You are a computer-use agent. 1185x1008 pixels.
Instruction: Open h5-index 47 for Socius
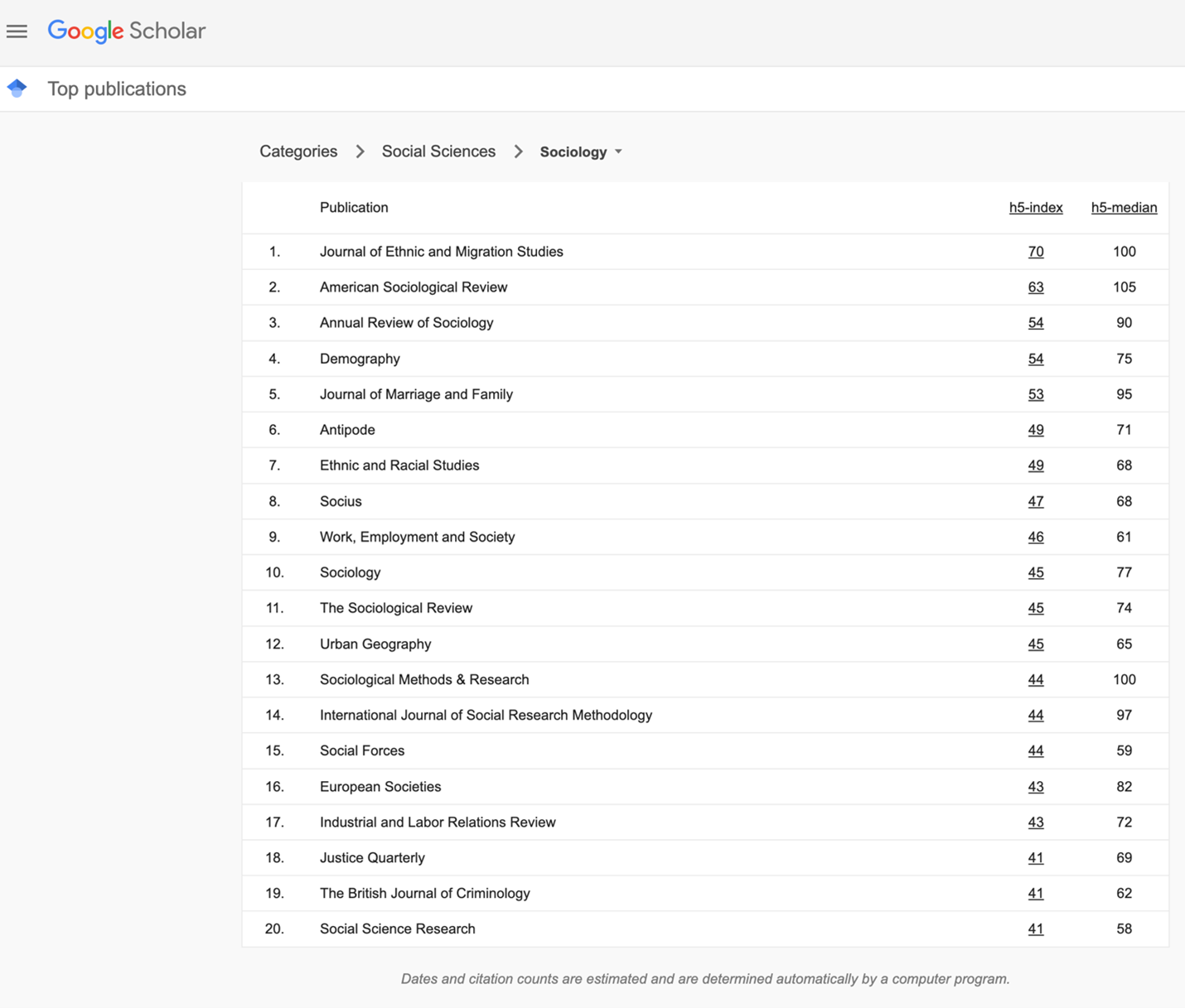[x=1035, y=502]
